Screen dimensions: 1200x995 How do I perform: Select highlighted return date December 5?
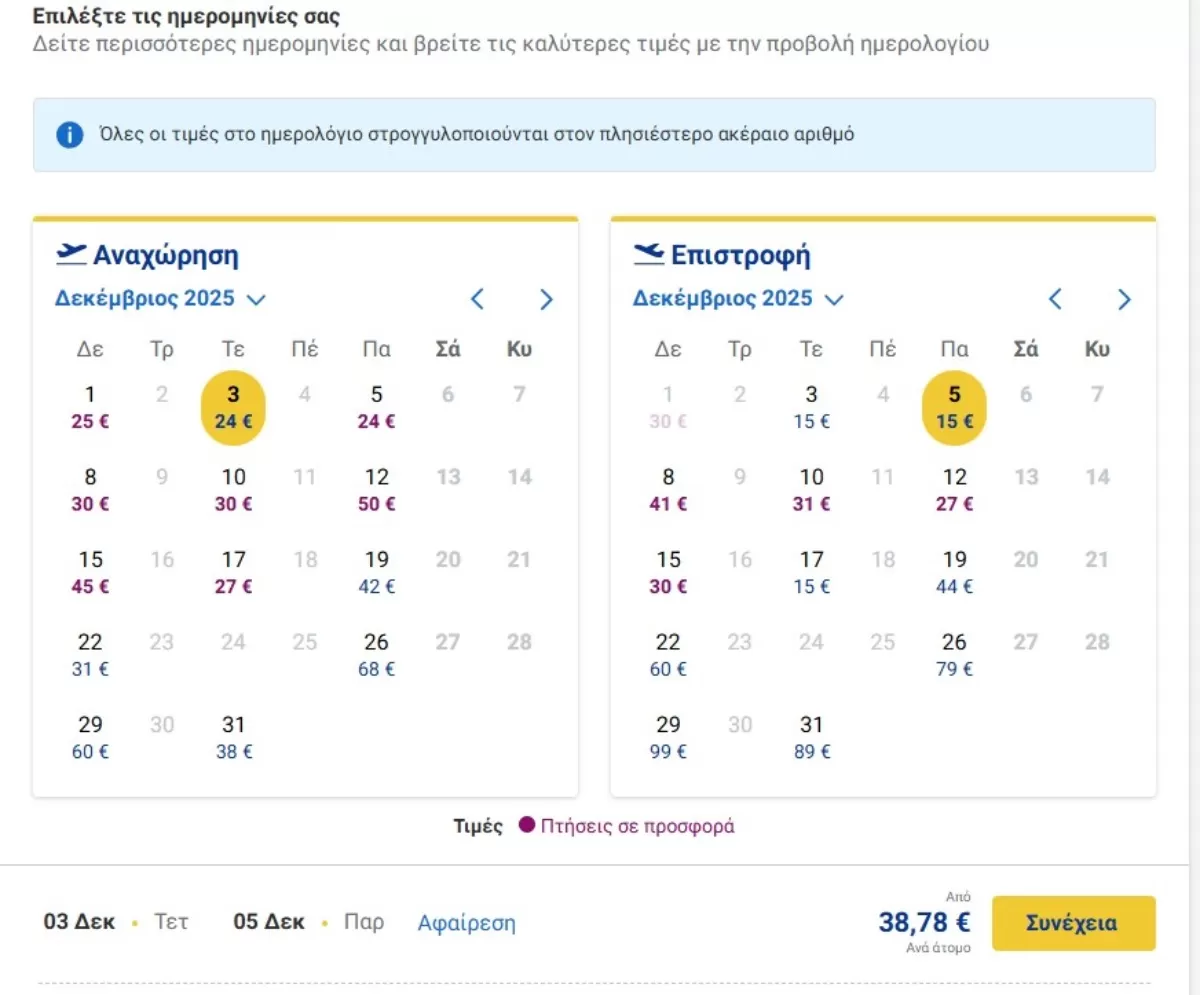point(954,407)
